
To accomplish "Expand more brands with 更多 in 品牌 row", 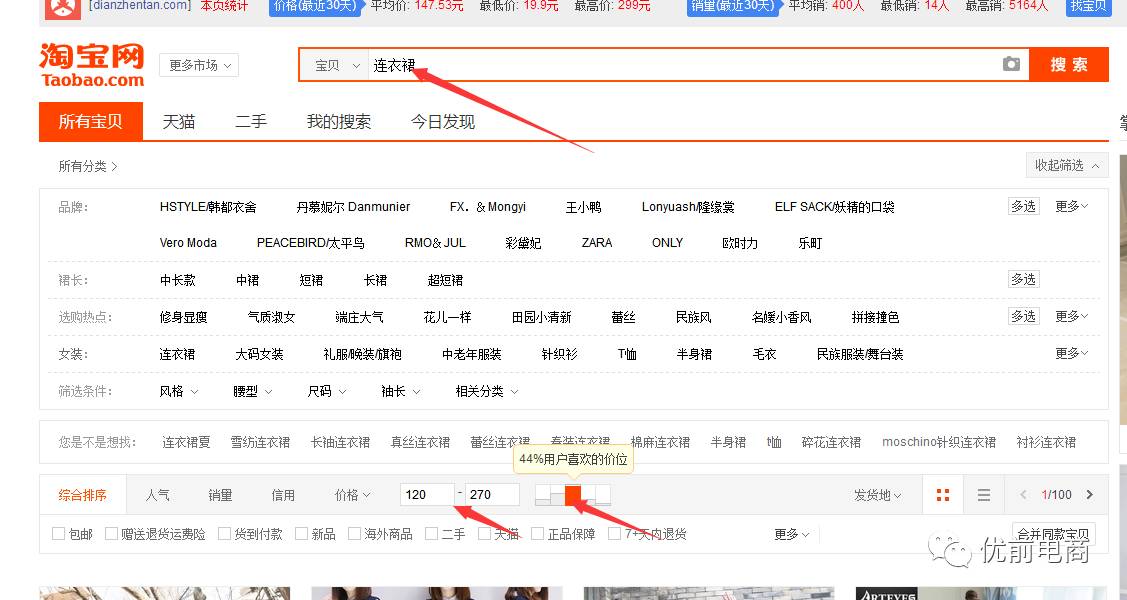I will [1072, 206].
